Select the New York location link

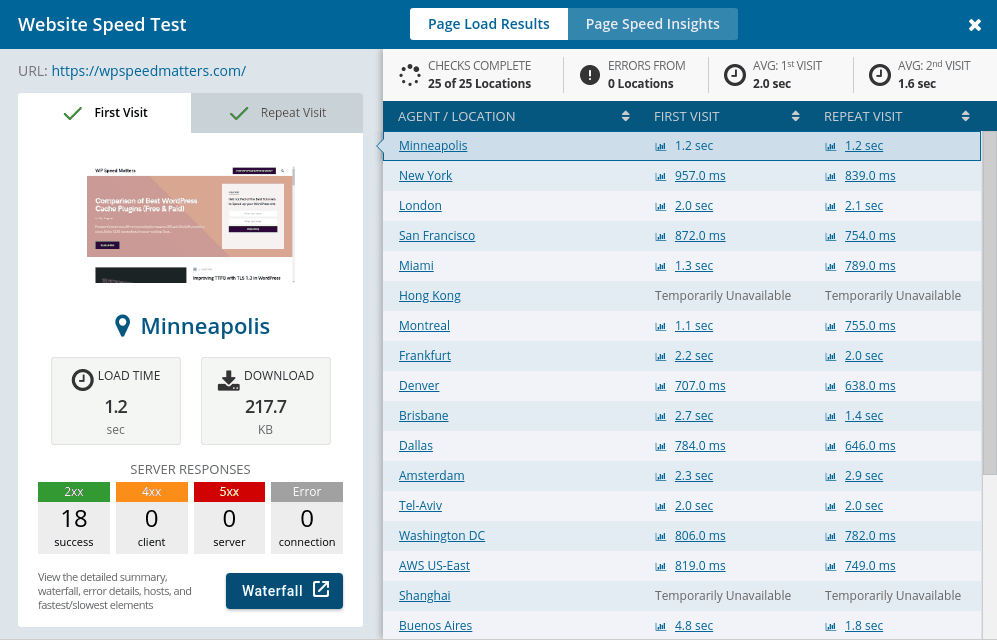(x=425, y=175)
